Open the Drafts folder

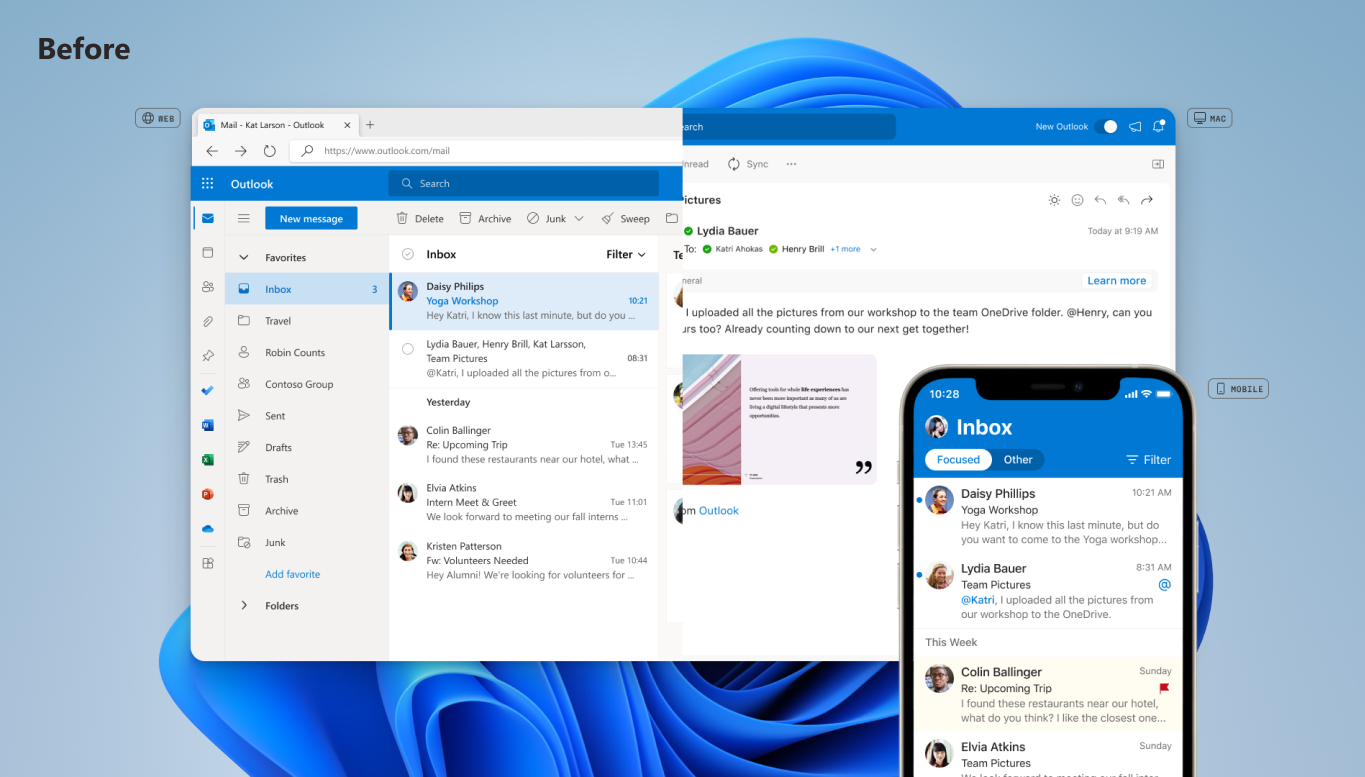pos(306,447)
